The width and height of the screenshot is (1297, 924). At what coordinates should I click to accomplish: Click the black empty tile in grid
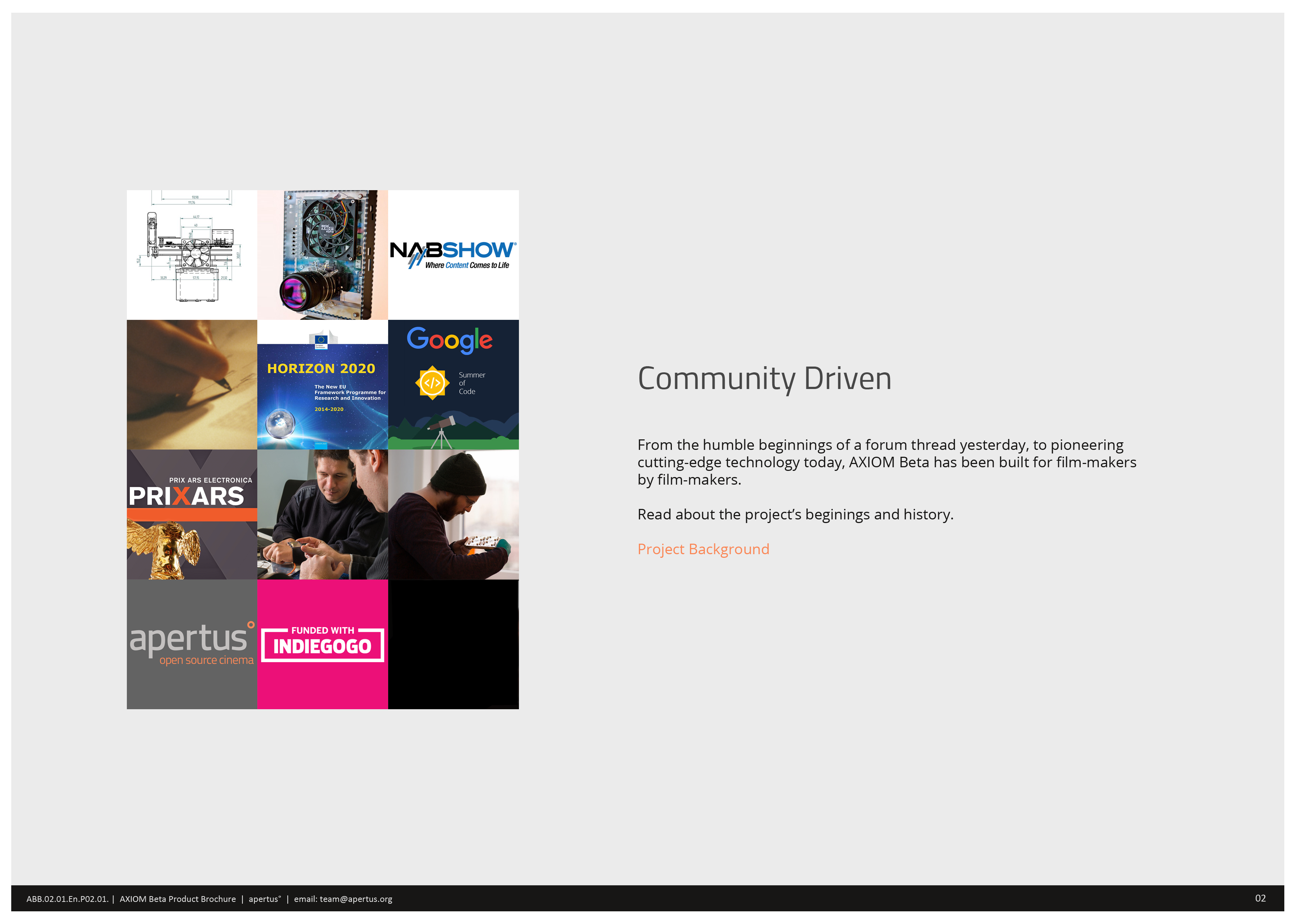pyautogui.click(x=454, y=644)
